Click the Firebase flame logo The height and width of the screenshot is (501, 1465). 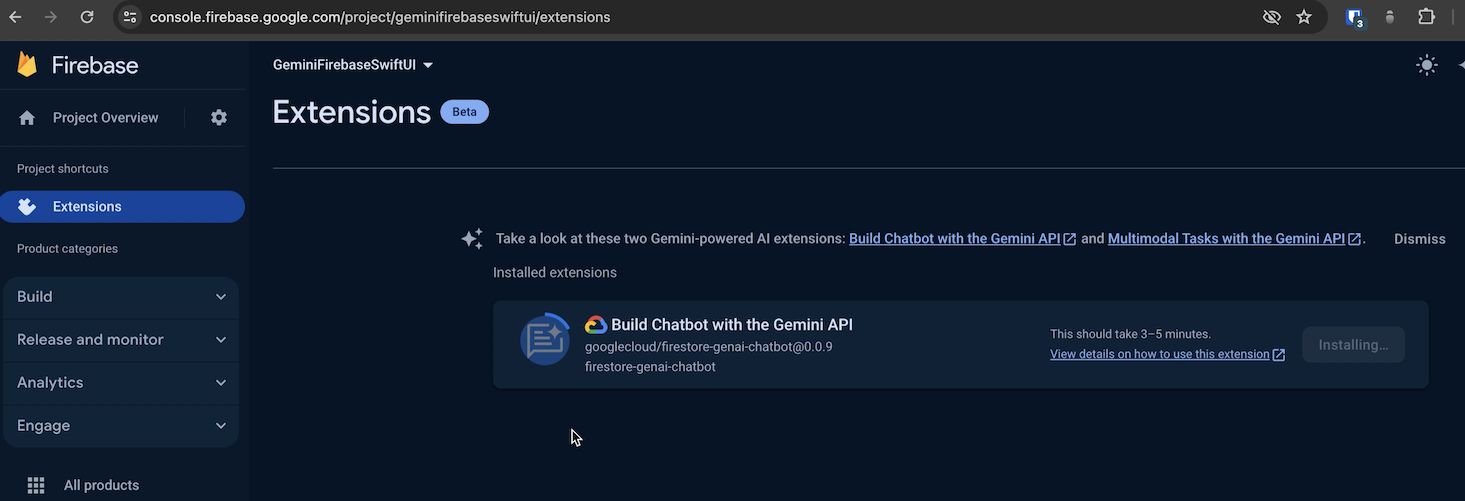click(27, 65)
